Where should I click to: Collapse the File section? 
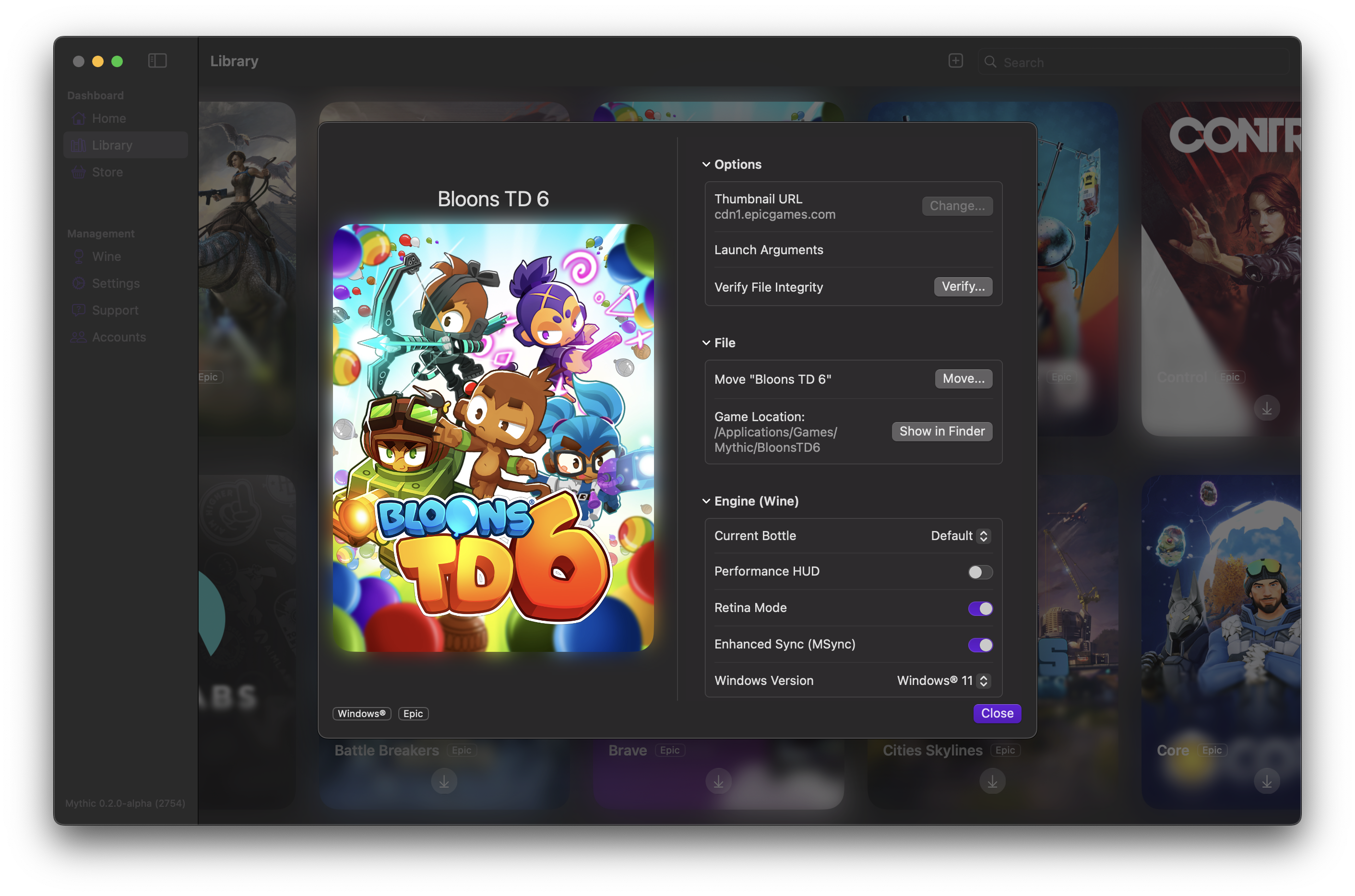[706, 343]
